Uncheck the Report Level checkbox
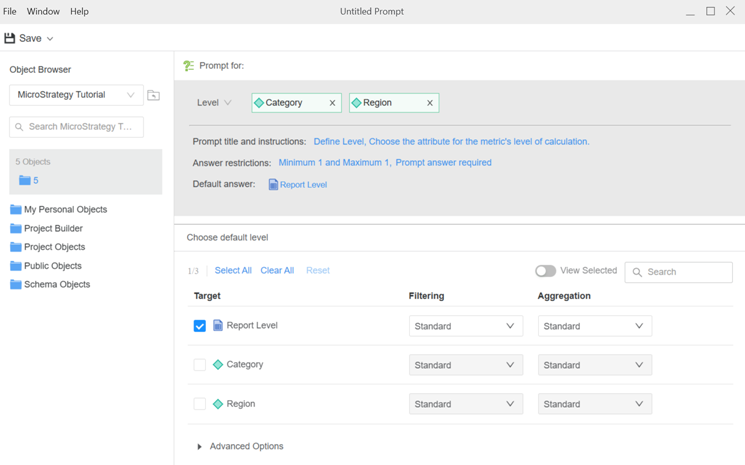The image size is (745, 465). click(x=200, y=326)
